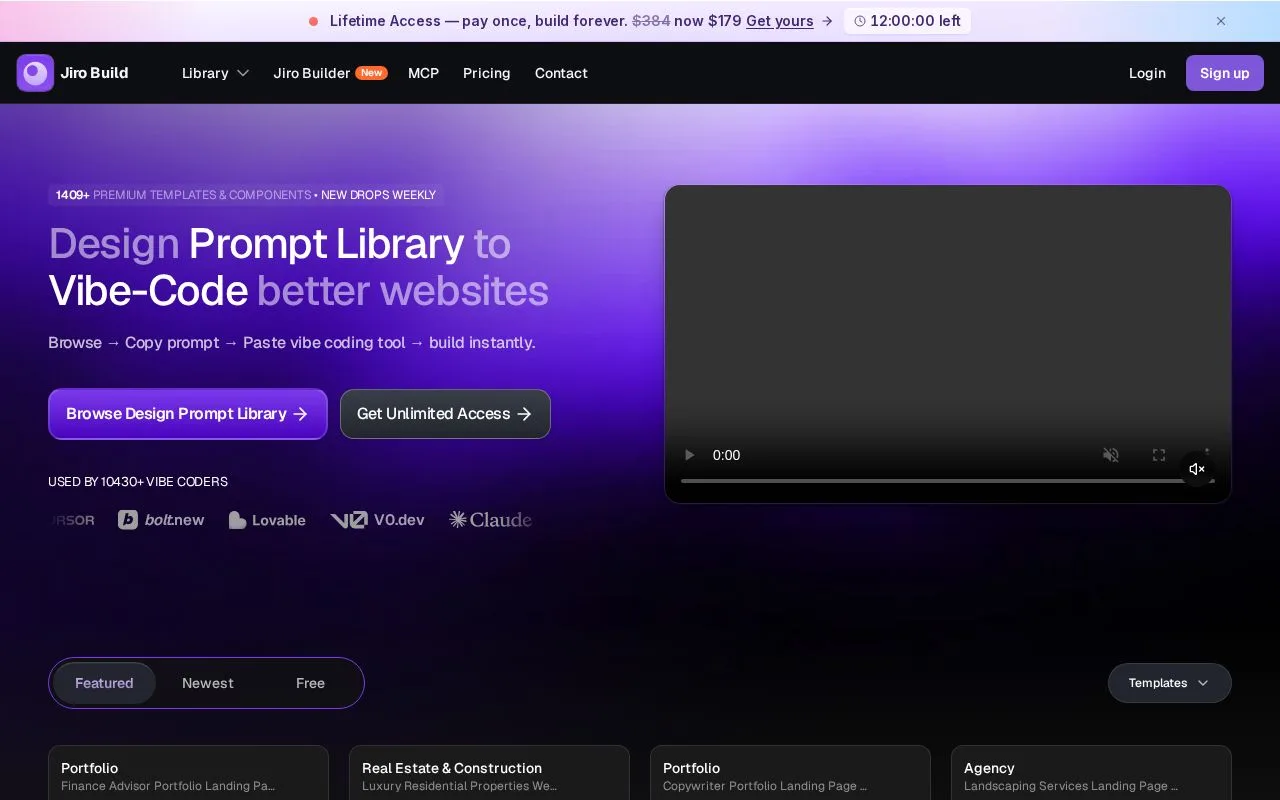Image resolution: width=1280 pixels, height=800 pixels.
Task: Switch to the Newest tab
Action: point(208,683)
